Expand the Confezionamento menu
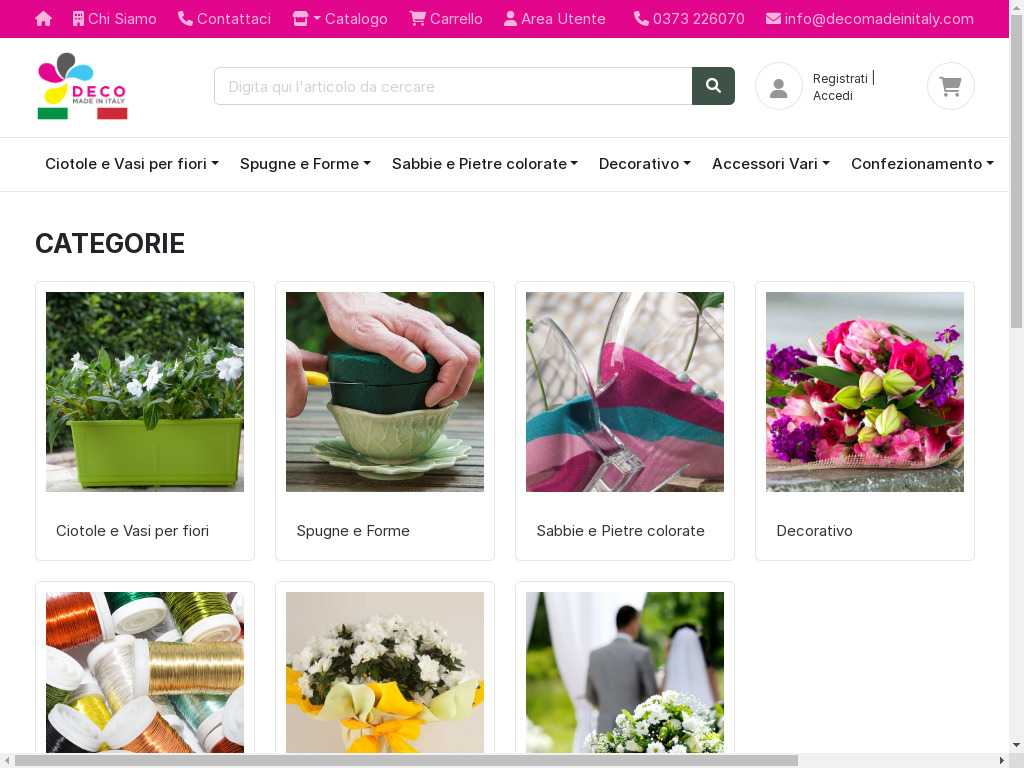The image size is (1024, 768). coord(922,164)
